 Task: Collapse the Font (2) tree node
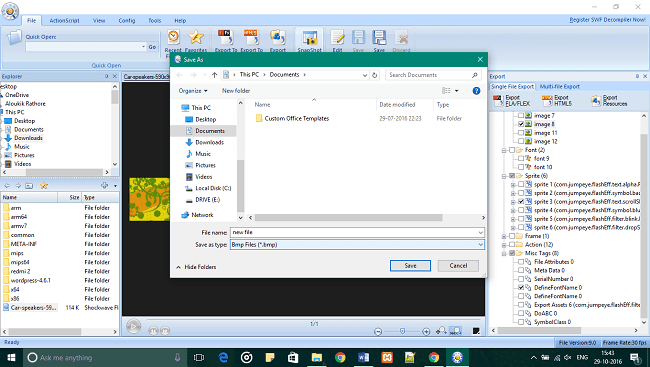tap(504, 150)
